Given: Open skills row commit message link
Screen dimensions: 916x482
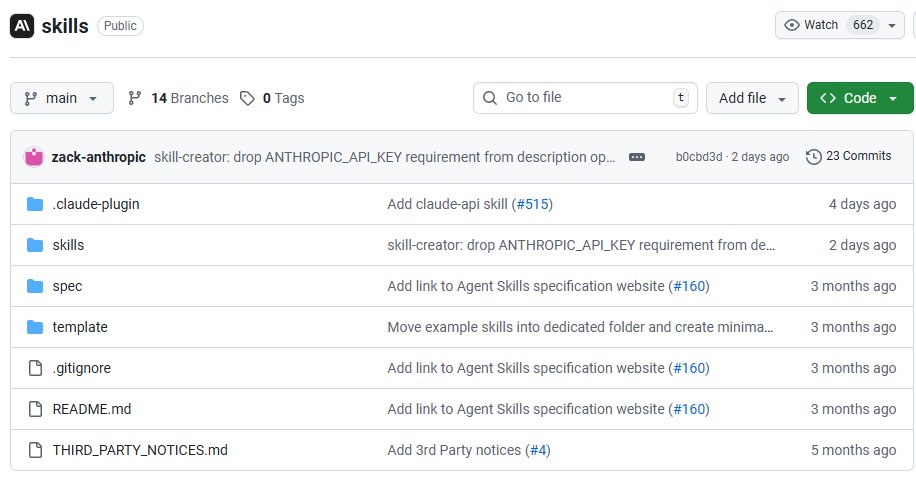Looking at the screenshot, I should tap(581, 245).
